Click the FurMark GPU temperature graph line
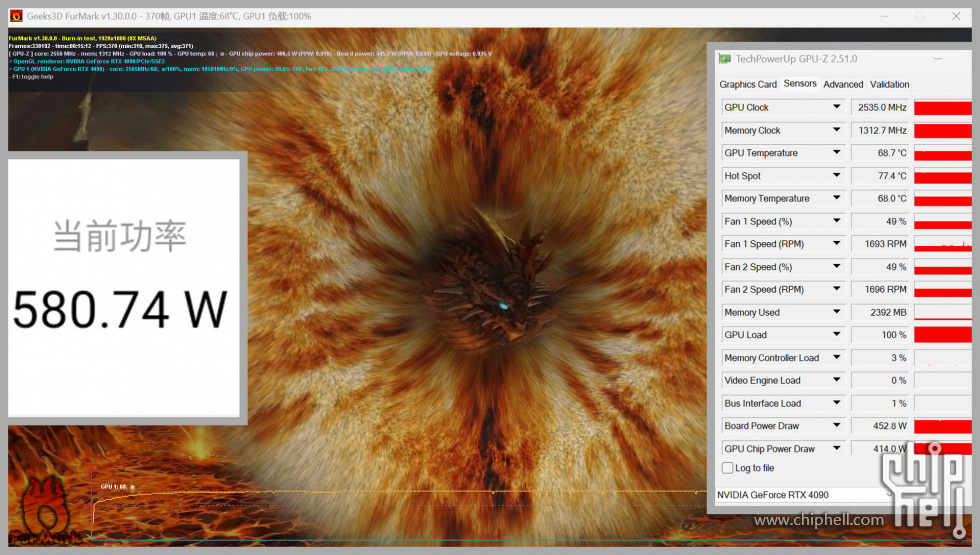 [x=400, y=493]
